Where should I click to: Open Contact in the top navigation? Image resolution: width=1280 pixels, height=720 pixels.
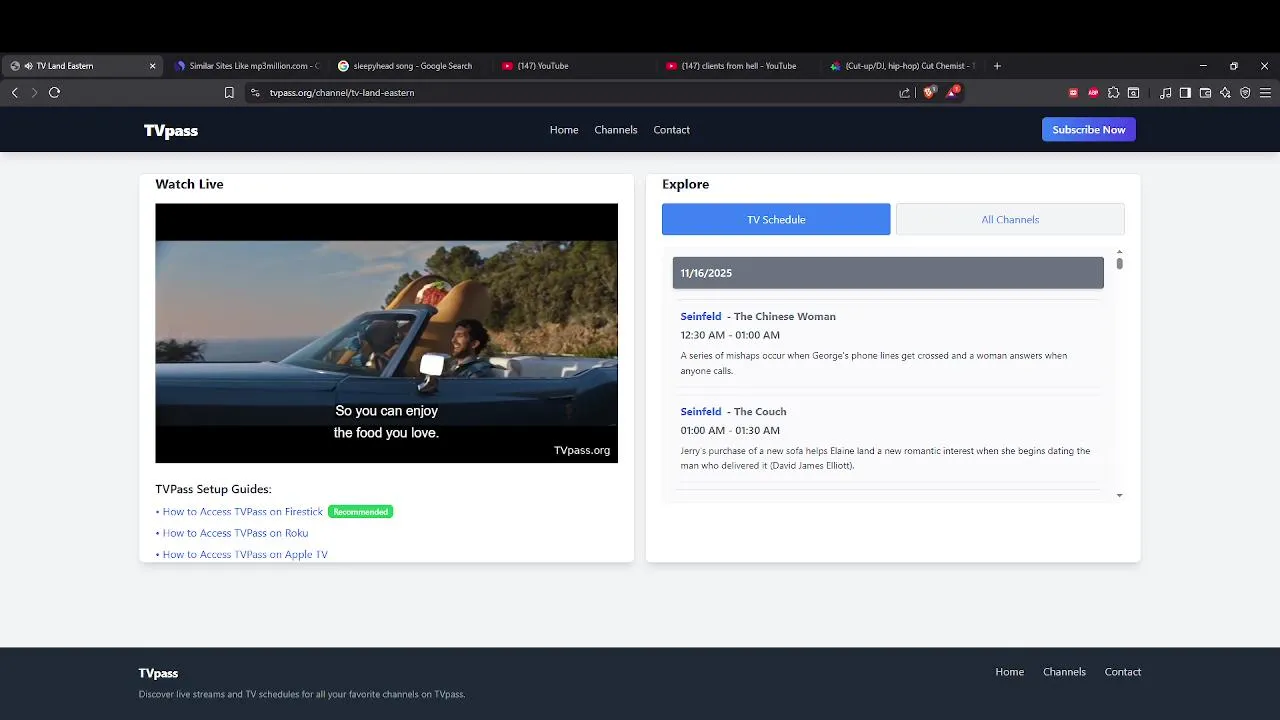[672, 130]
